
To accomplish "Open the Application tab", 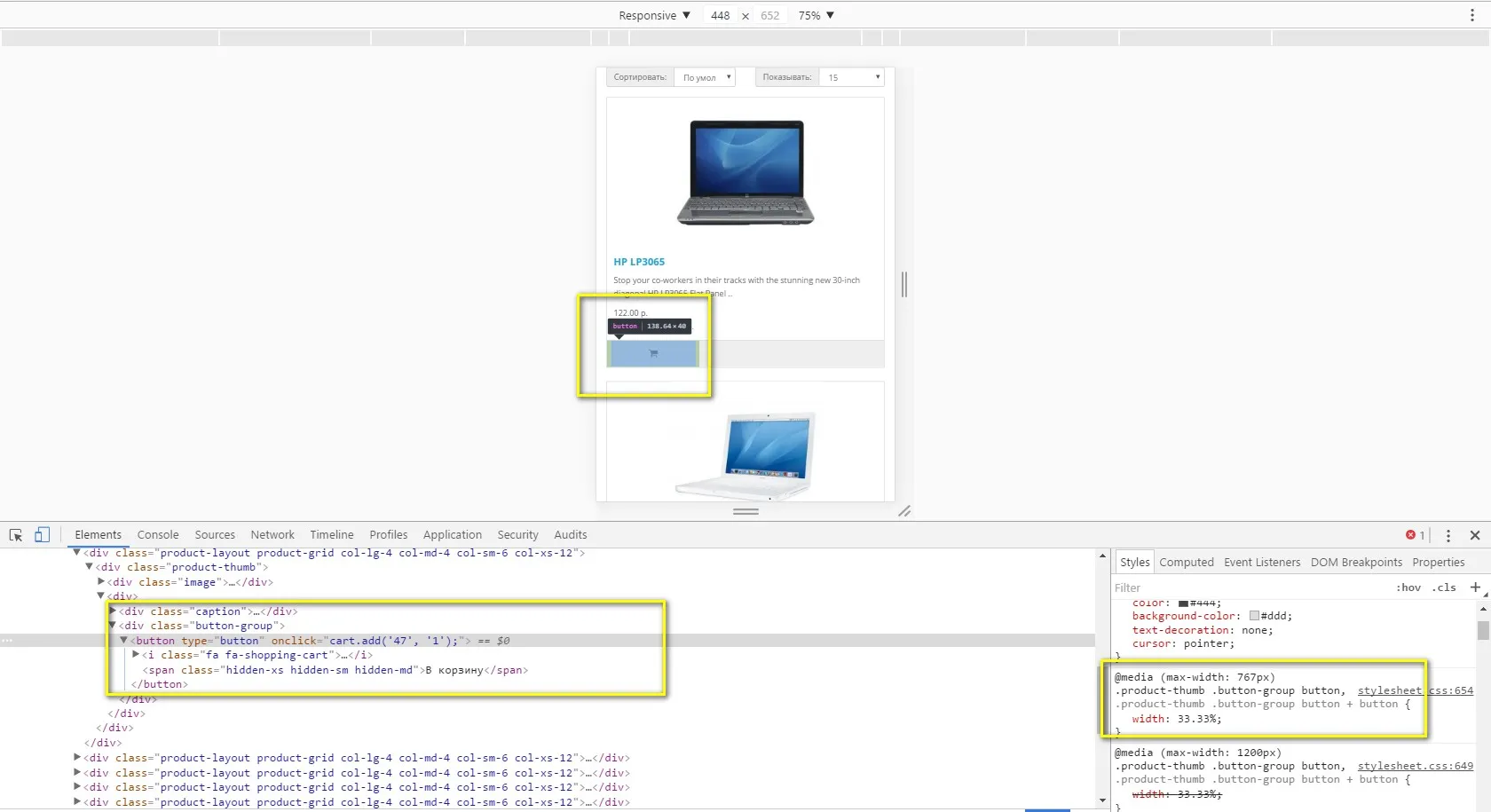I will click(453, 535).
